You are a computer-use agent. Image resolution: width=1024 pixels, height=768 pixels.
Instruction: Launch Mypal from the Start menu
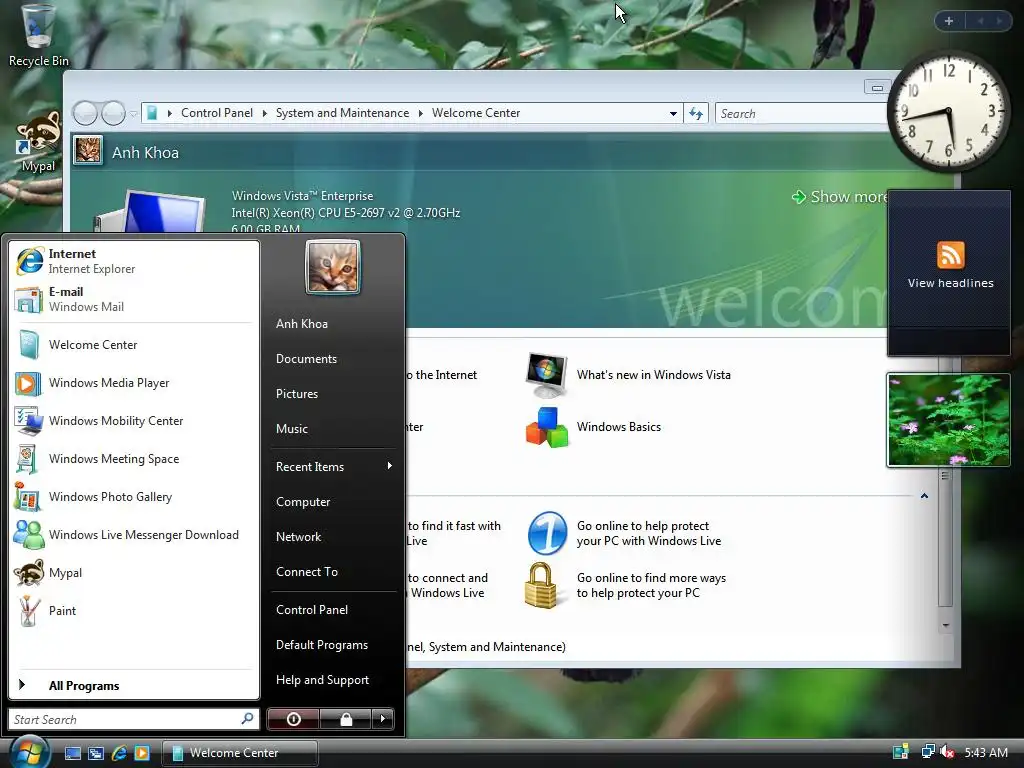(x=134, y=573)
